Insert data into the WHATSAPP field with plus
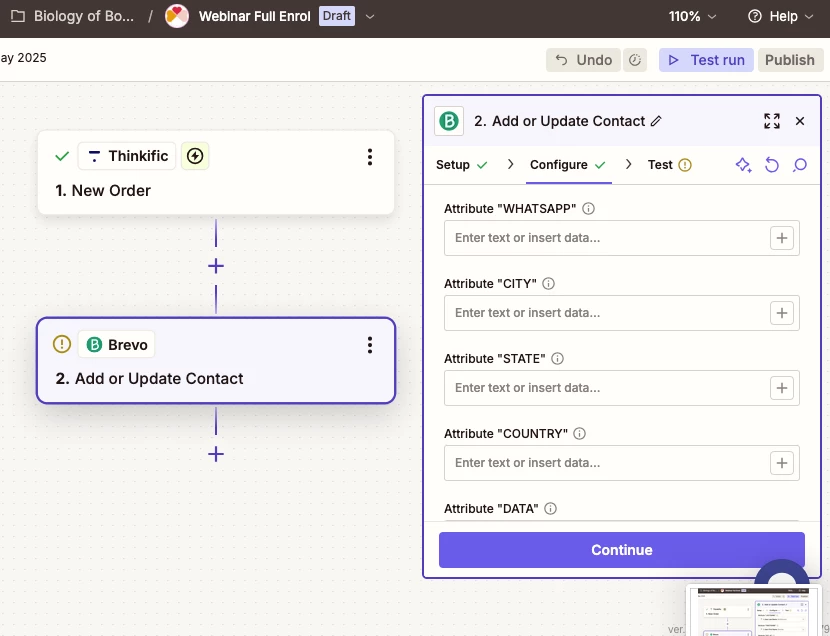Screen dimensions: 830x636 [782, 238]
